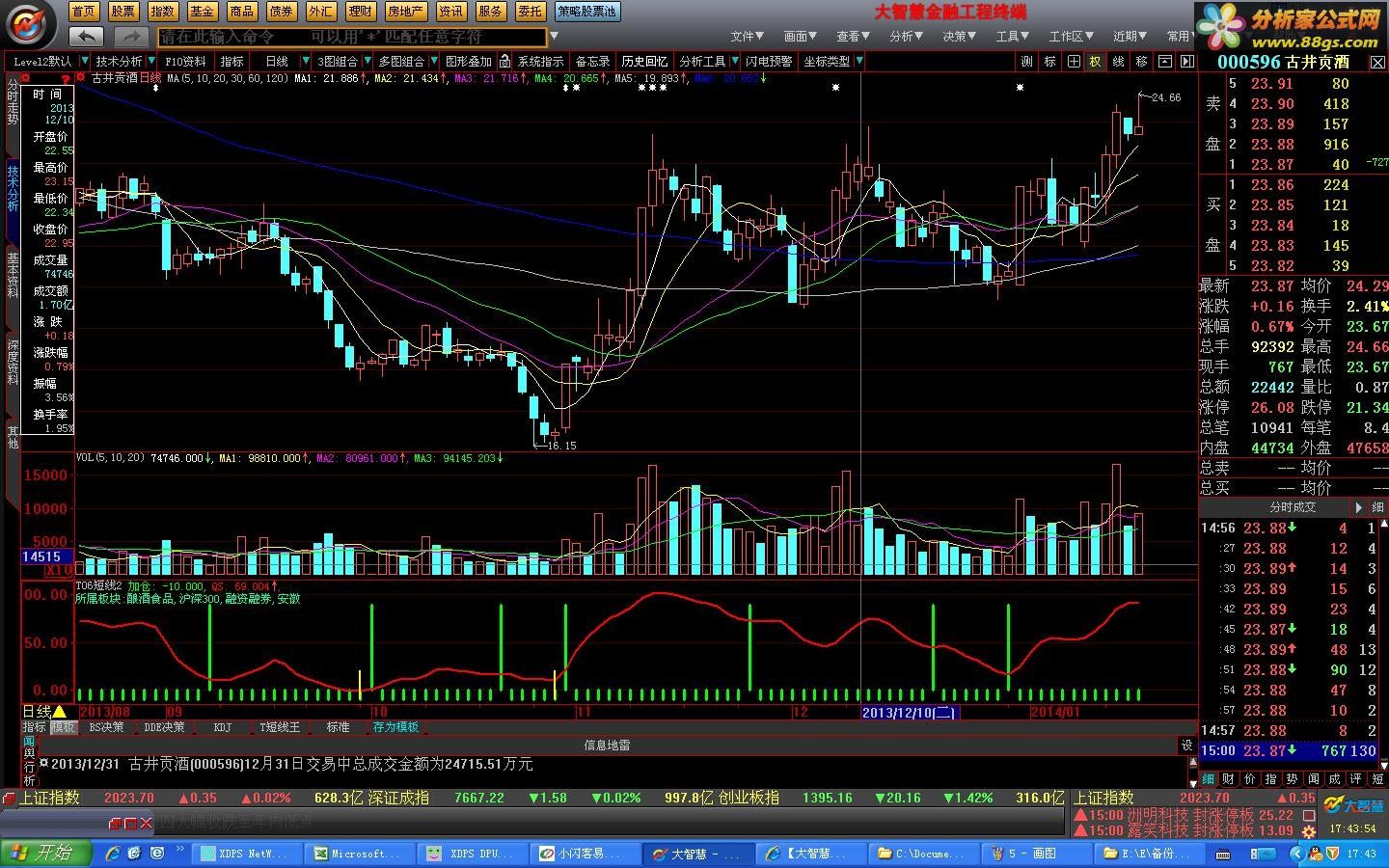Close the 000596 quote panel
The image size is (1389, 868).
click(x=1378, y=62)
